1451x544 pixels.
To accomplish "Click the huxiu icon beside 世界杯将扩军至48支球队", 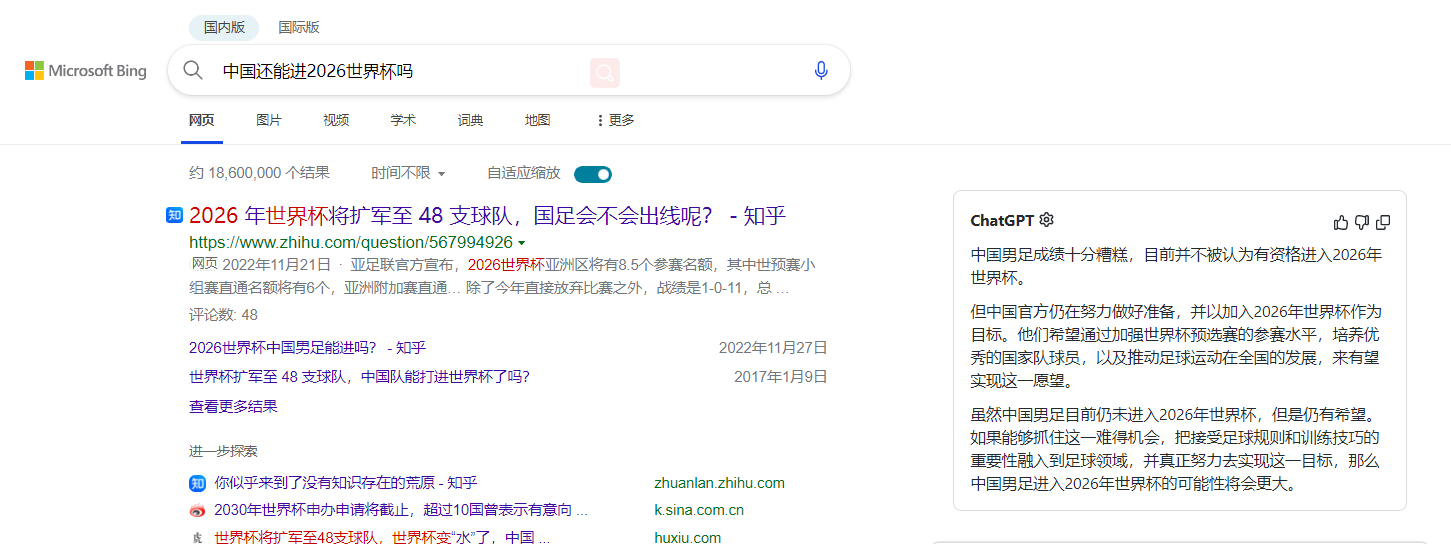I will pos(197,538).
